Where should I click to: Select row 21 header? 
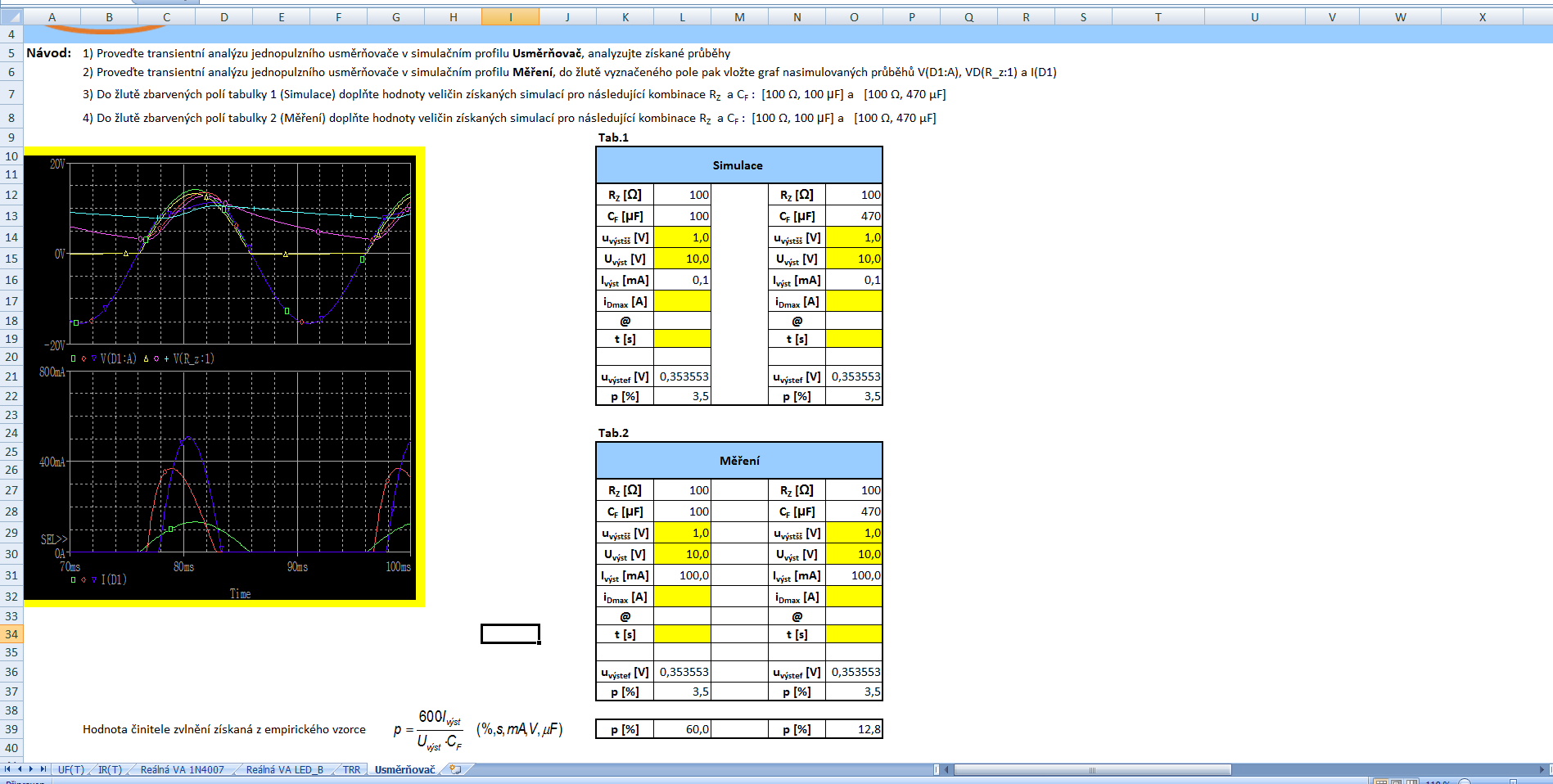point(11,376)
